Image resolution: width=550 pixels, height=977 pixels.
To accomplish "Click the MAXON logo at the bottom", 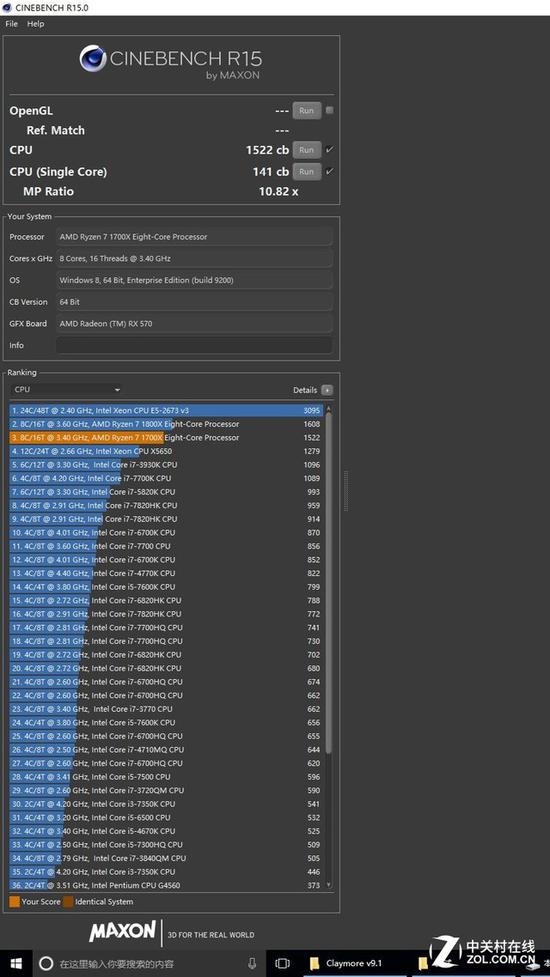I will tap(122, 932).
